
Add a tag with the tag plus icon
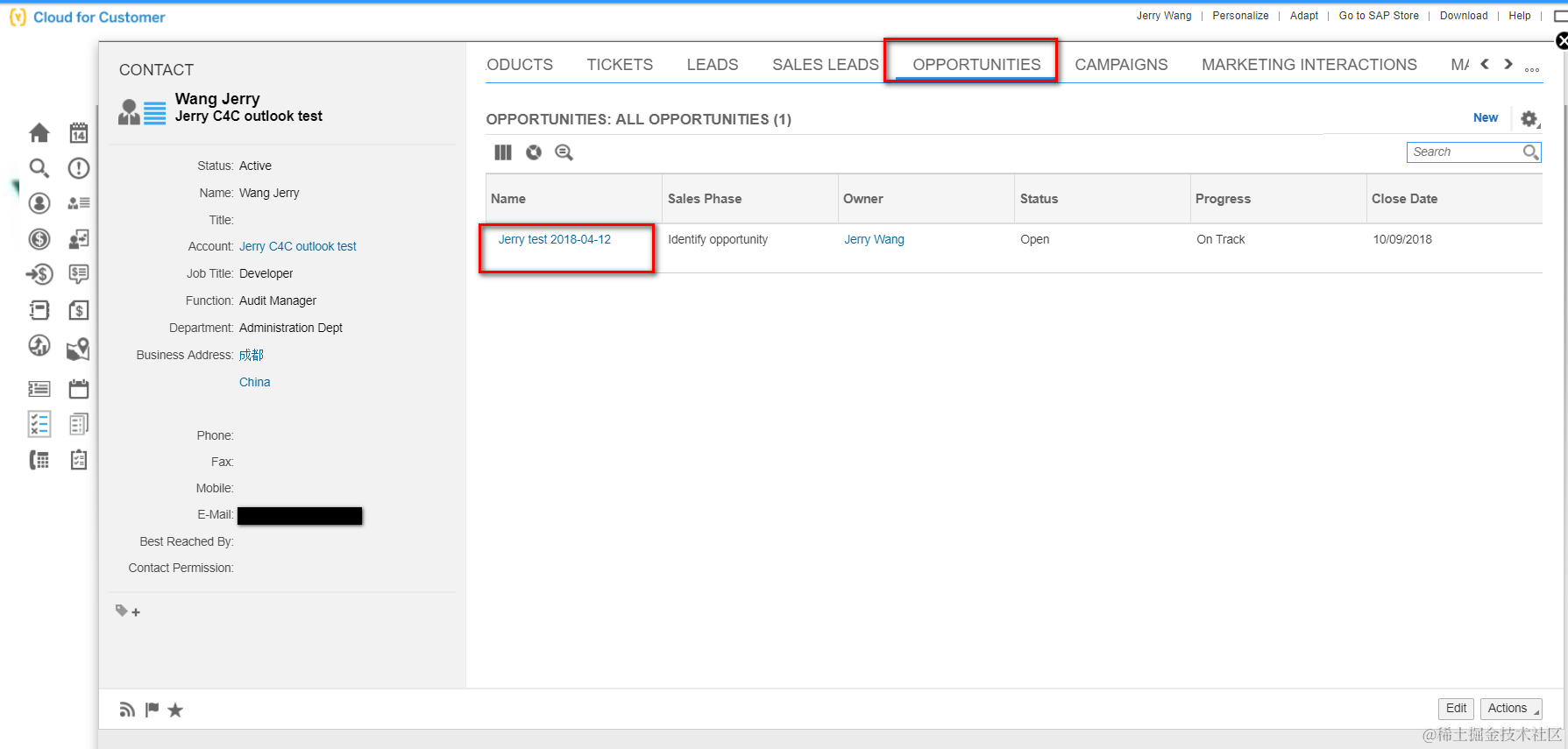pos(128,611)
